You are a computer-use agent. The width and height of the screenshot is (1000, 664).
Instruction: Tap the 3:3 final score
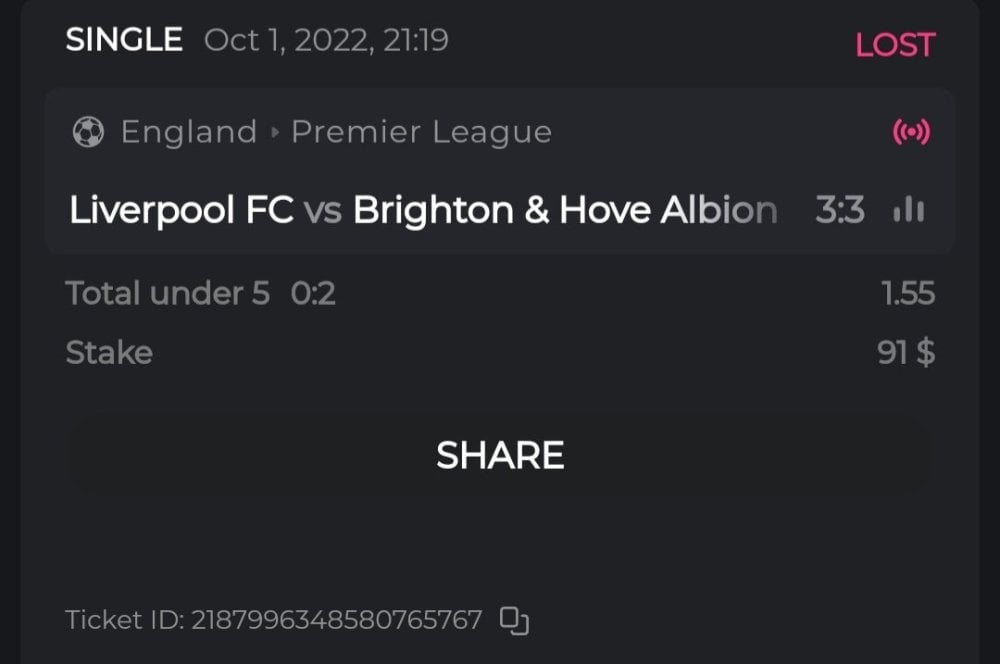(x=840, y=210)
